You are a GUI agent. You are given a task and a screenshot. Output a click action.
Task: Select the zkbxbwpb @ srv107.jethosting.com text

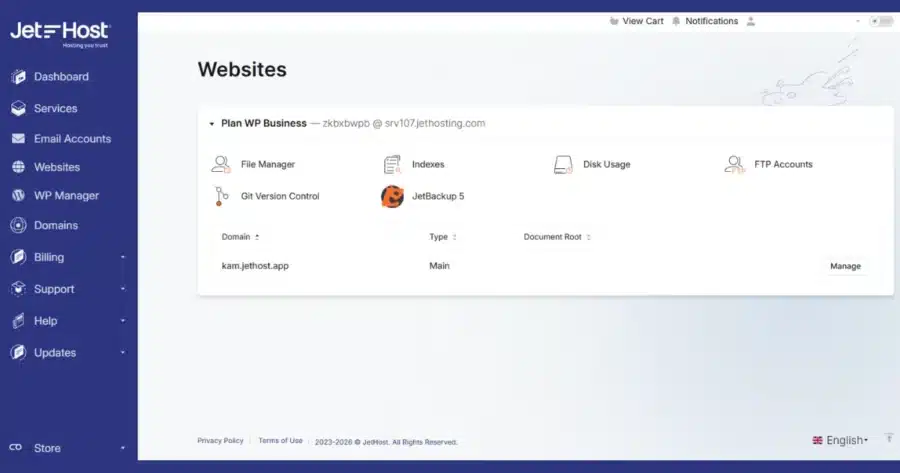click(404, 123)
